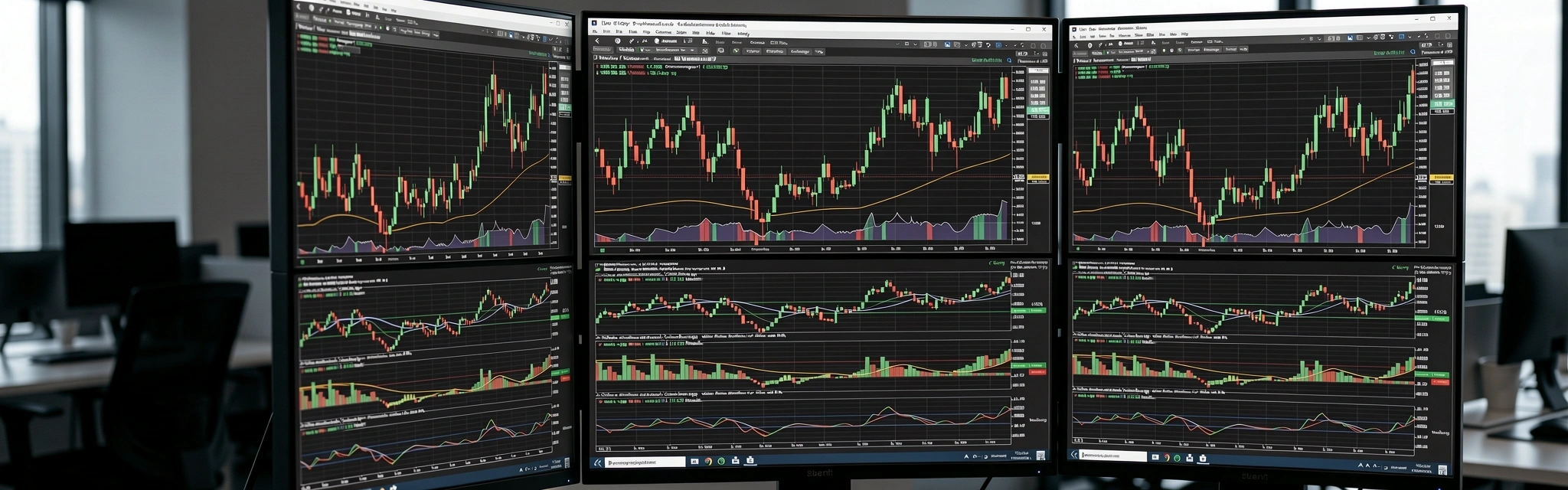Viewport: 1568px width, 490px height.
Task: Open symbol dropdown arrow in center monitor second toolbar
Action: (692, 50)
